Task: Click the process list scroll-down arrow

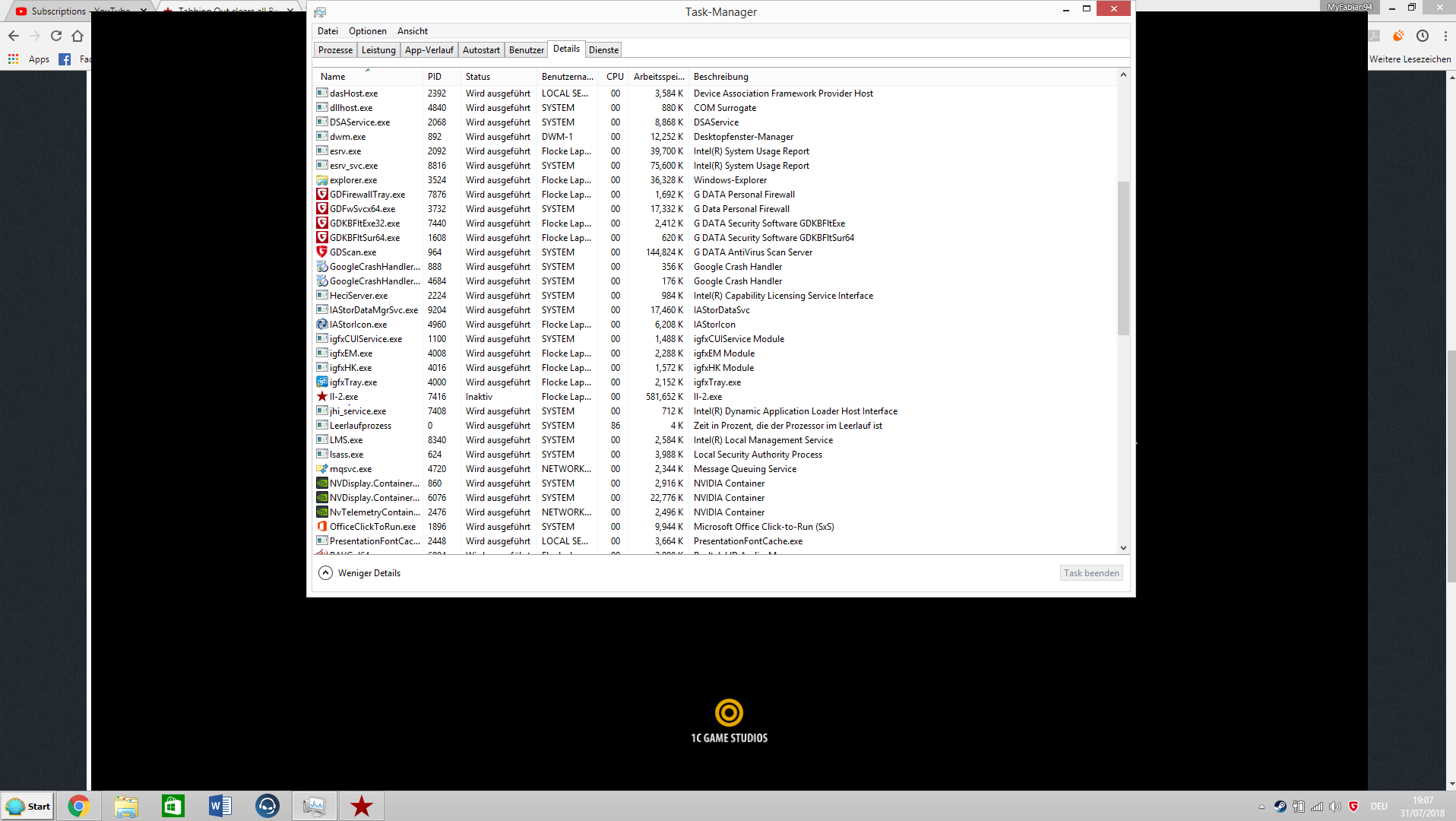Action: click(x=1123, y=548)
